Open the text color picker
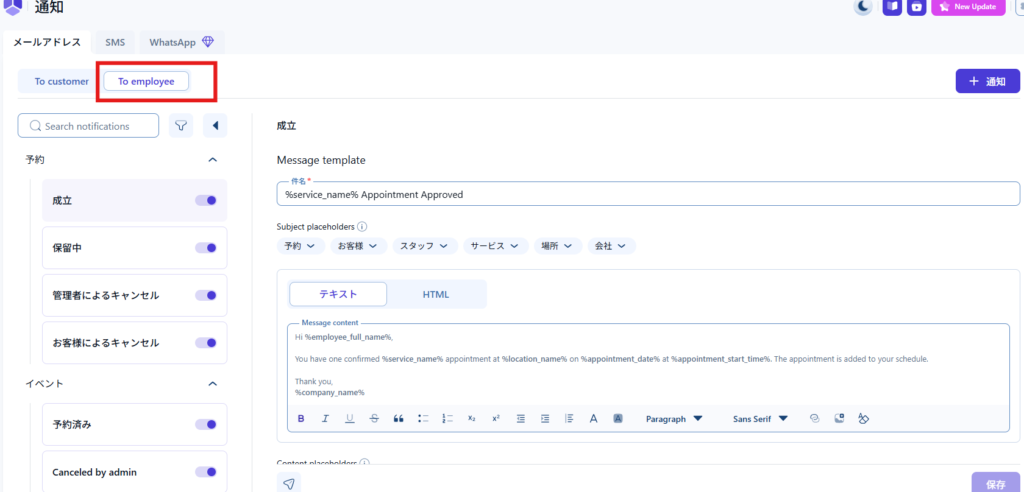Image resolution: width=1024 pixels, height=492 pixels. click(x=593, y=419)
